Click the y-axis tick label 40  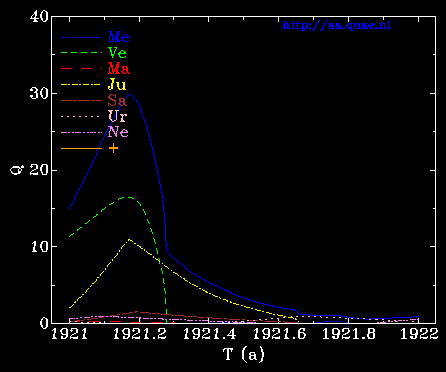tap(39, 16)
